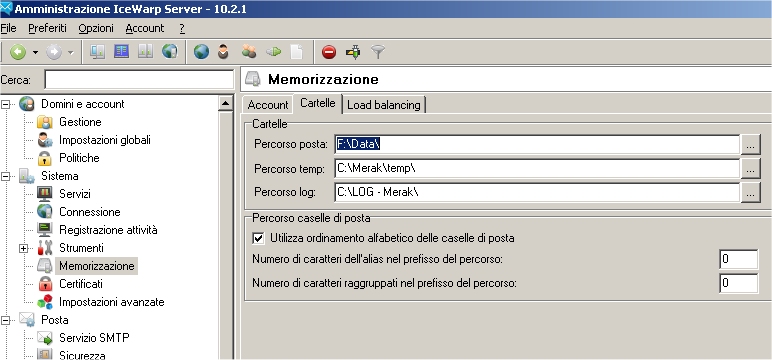772x360 pixels.
Task: Click the Servizio SMTP envelope icon
Action: point(45,338)
